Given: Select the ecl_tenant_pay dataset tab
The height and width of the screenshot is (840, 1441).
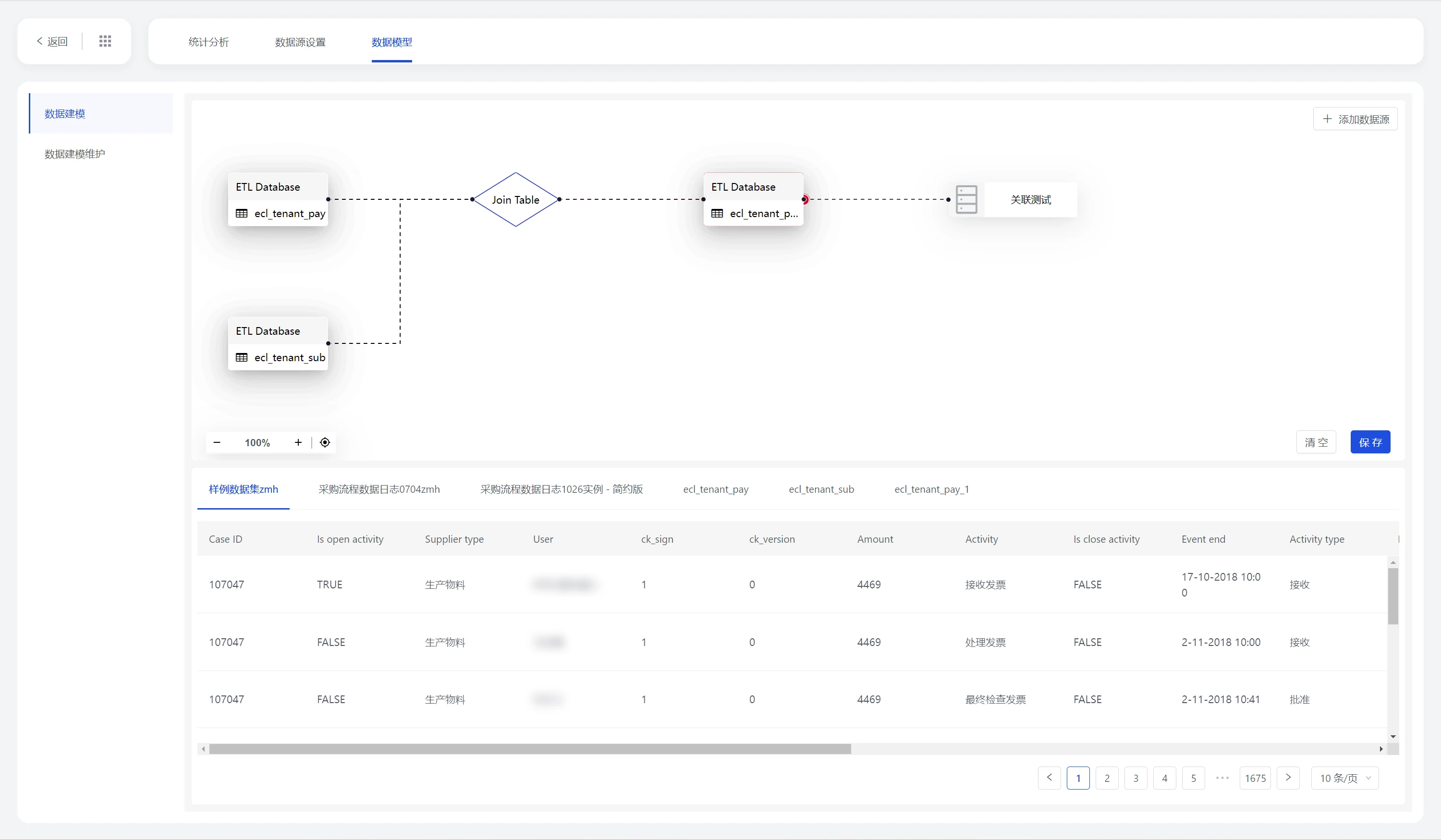Looking at the screenshot, I should click(716, 489).
